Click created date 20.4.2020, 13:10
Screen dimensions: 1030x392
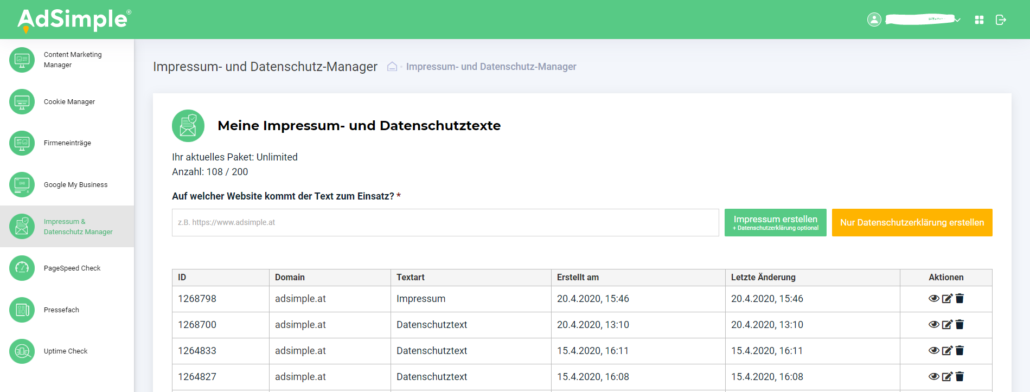pyautogui.click(x=593, y=324)
